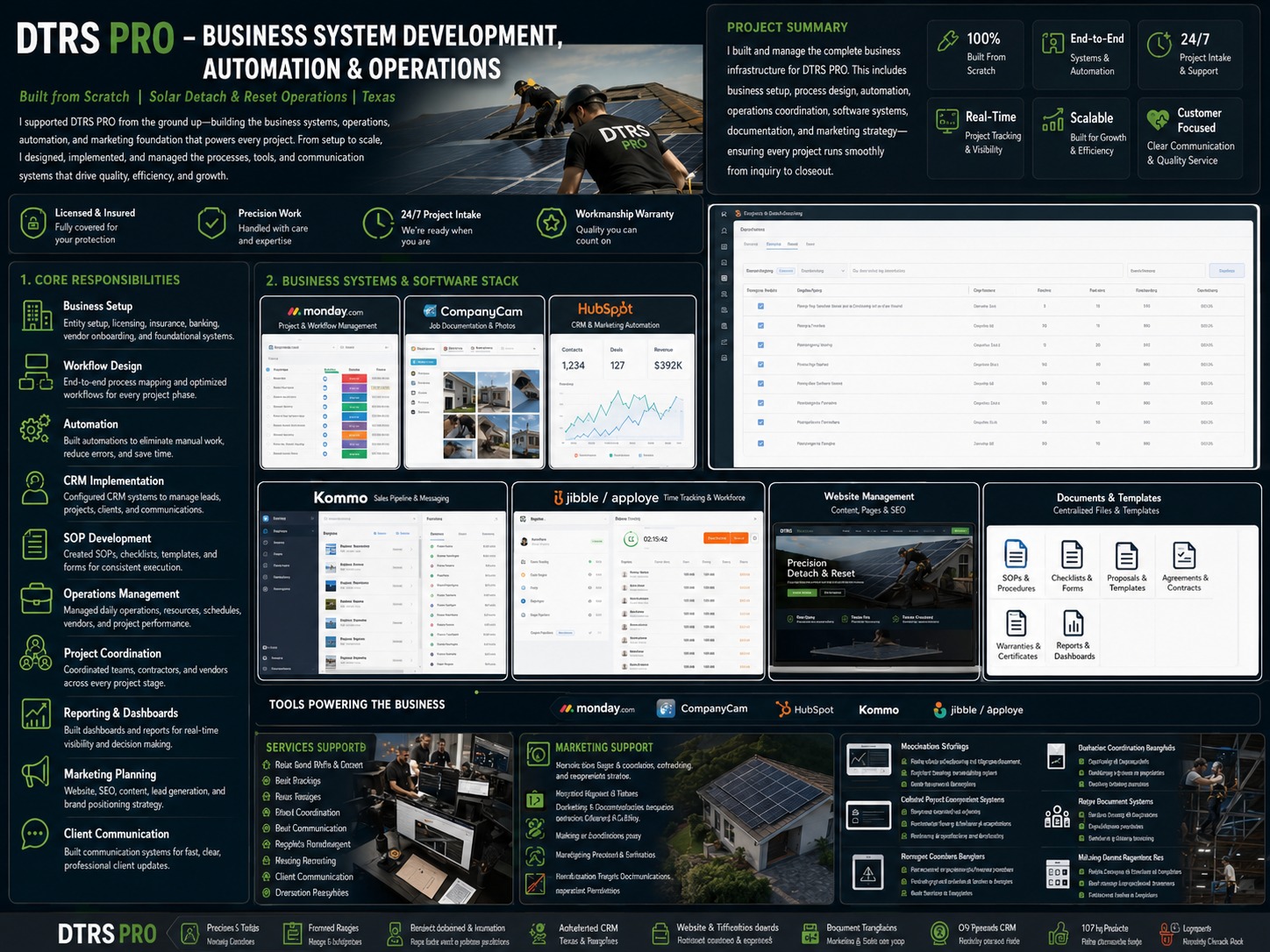1270x952 pixels.
Task: Click the dashboard's wide search input field
Action: (x=986, y=271)
